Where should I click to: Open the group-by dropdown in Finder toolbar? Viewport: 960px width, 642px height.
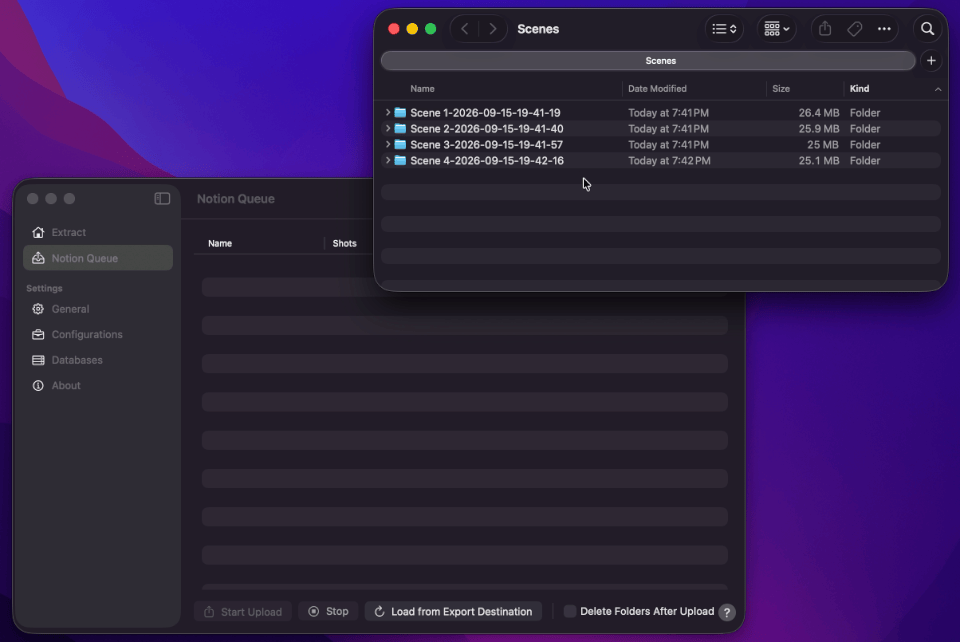point(776,29)
